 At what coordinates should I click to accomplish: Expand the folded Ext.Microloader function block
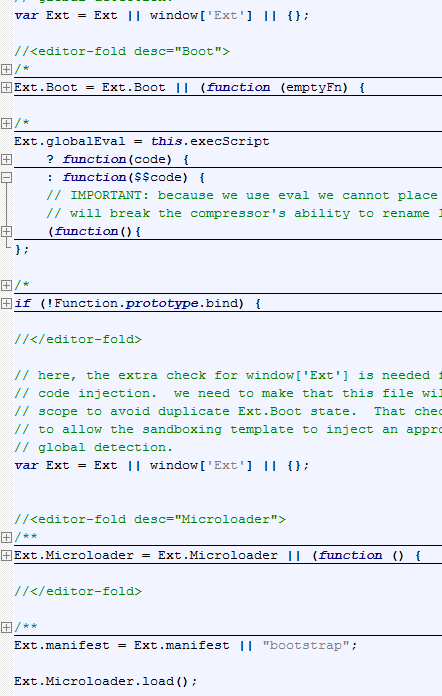coord(6,555)
